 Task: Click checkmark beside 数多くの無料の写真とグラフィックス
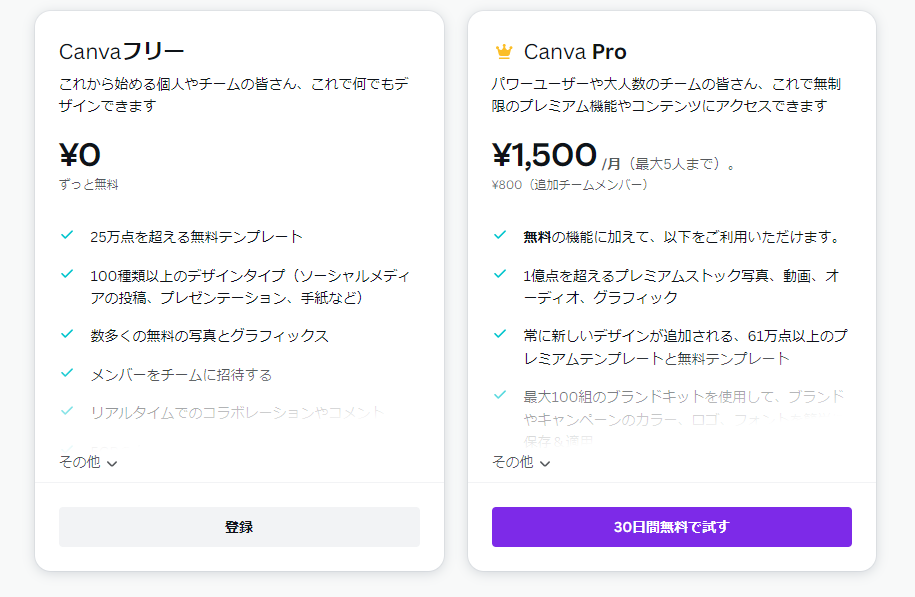point(67,334)
